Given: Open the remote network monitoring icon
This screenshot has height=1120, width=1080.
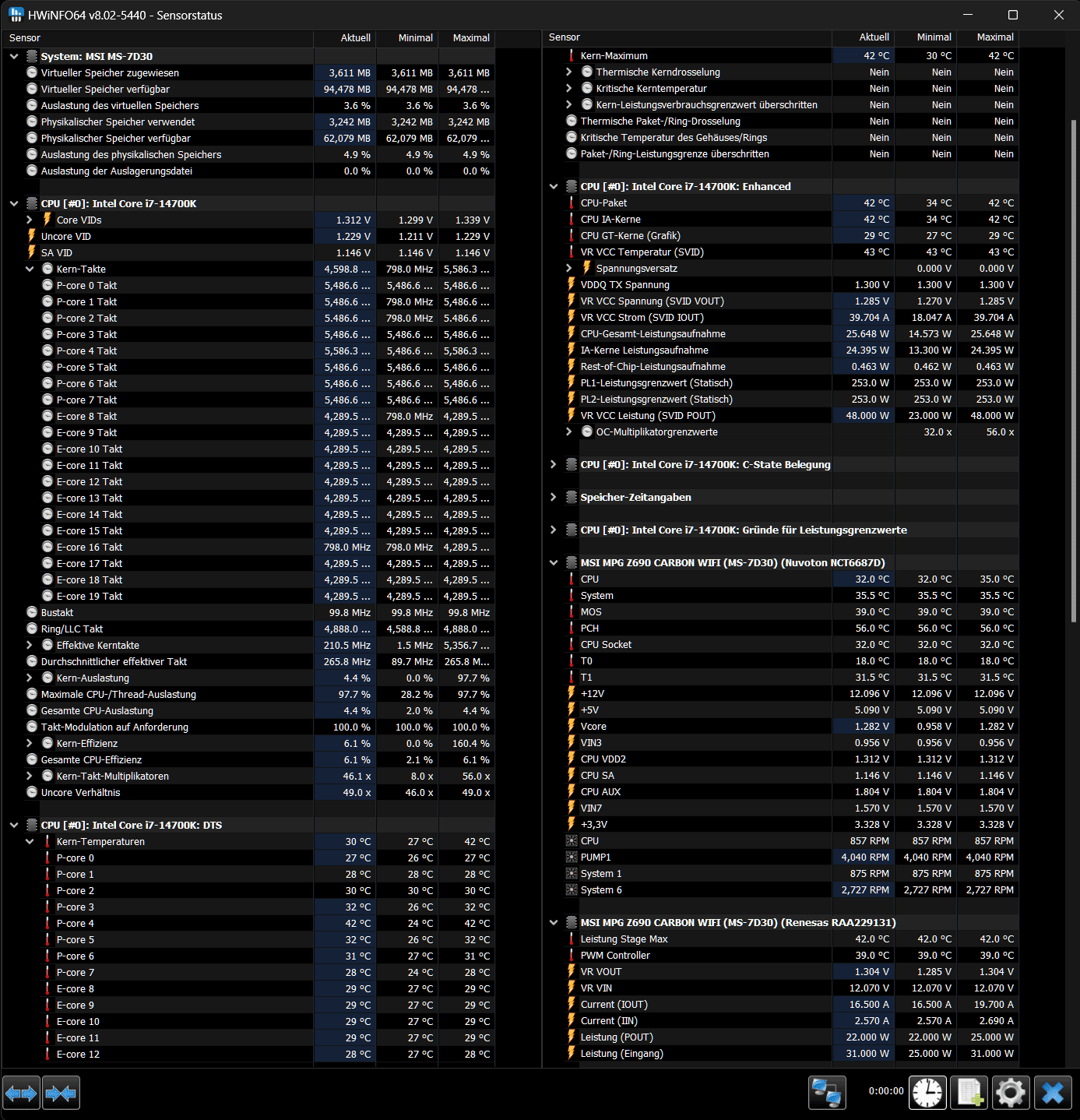Looking at the screenshot, I should tap(827, 1093).
